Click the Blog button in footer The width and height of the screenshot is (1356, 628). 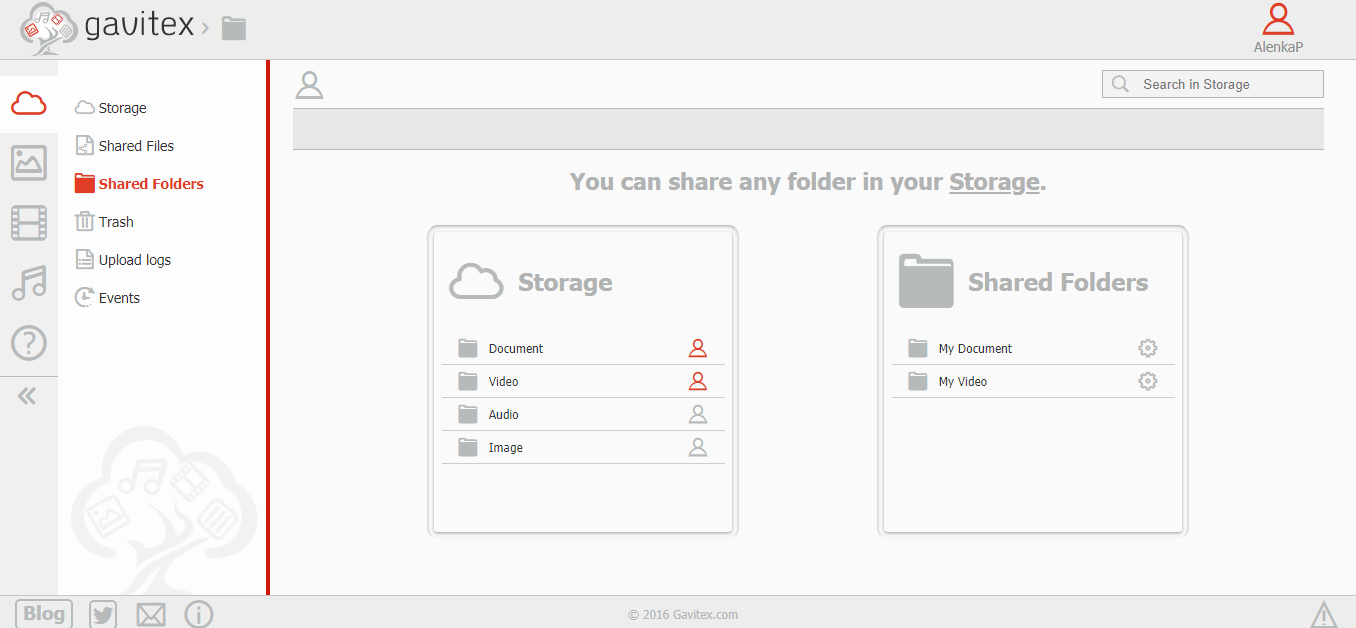click(x=44, y=614)
